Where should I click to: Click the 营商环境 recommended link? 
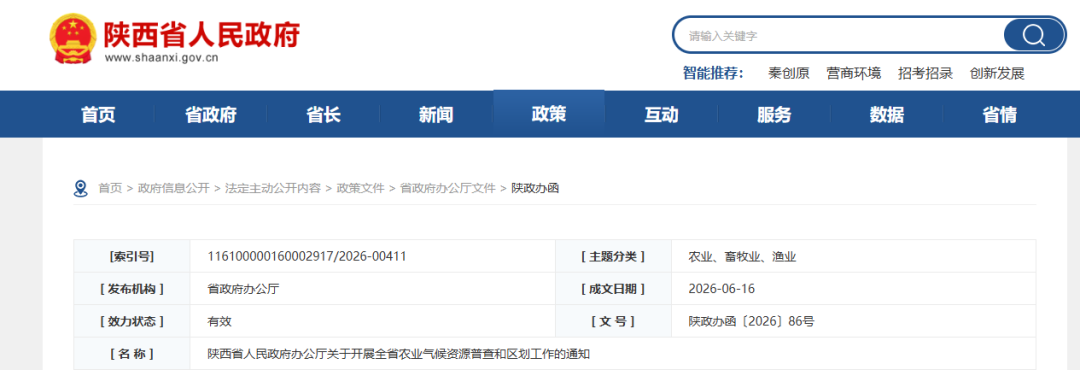coord(853,73)
